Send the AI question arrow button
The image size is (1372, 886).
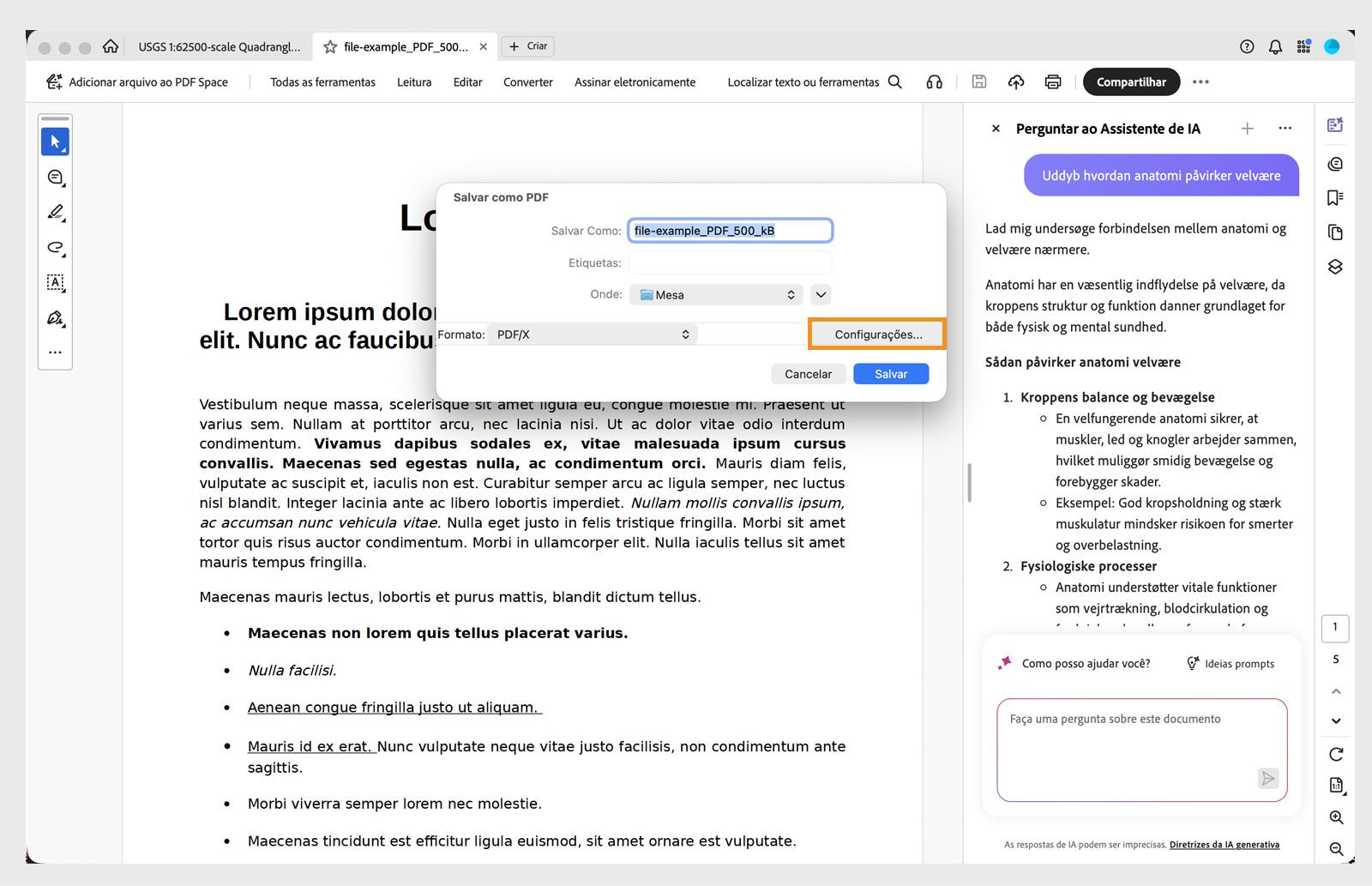[1267, 778]
